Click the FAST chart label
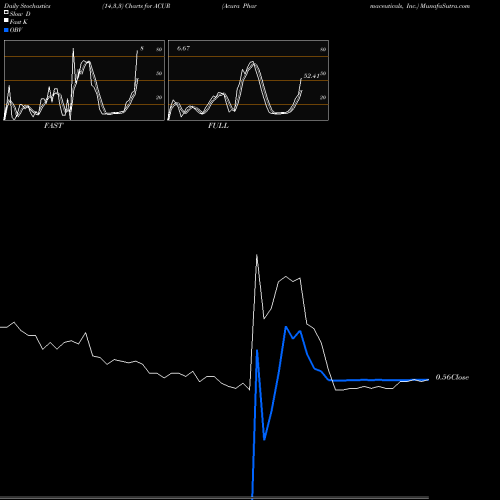Viewport: 500px width, 500px height. pos(53,126)
